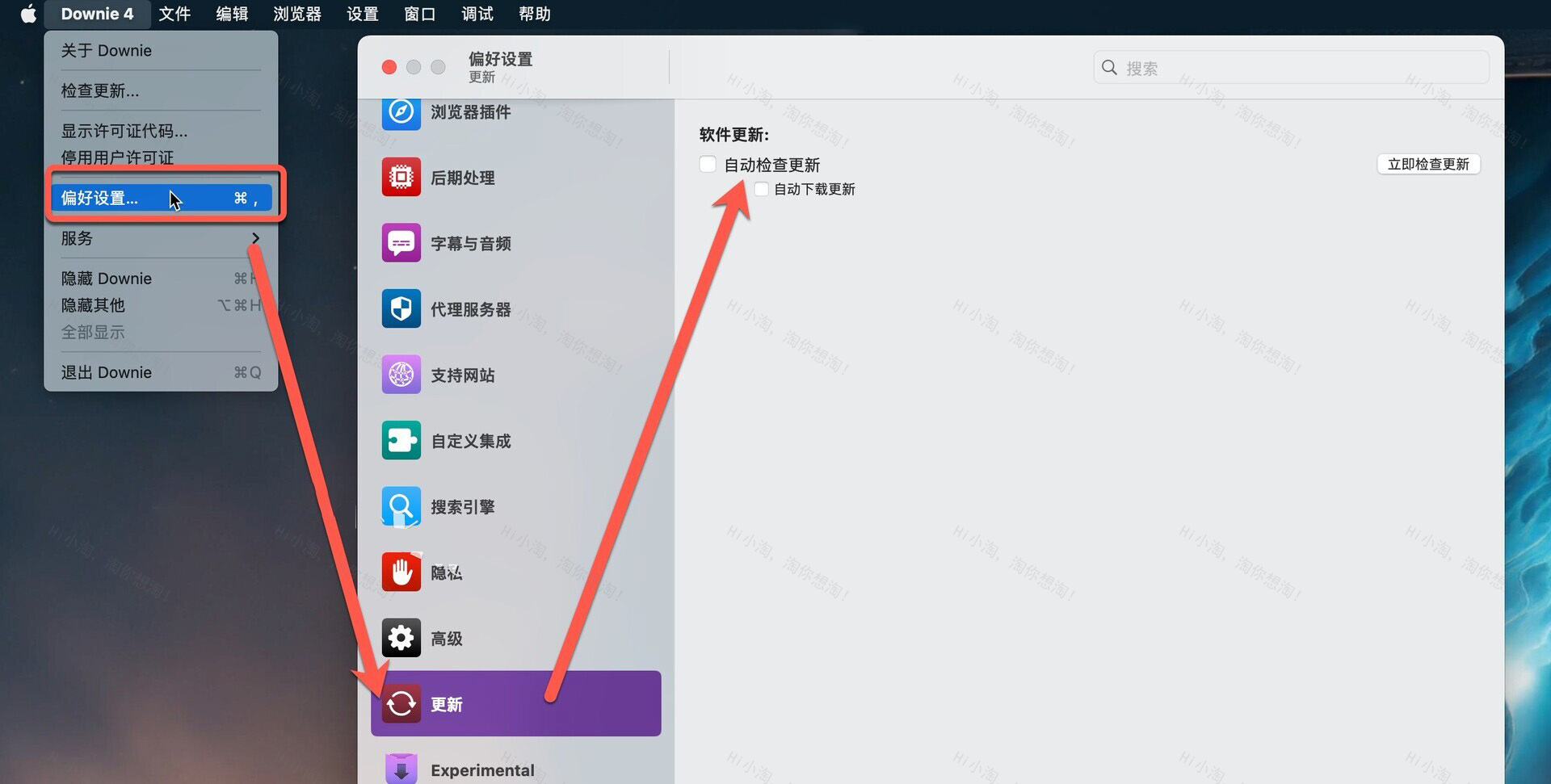Click the magnifier icon beside 搜索引擎
Screen dimensions: 1551x784
point(401,506)
